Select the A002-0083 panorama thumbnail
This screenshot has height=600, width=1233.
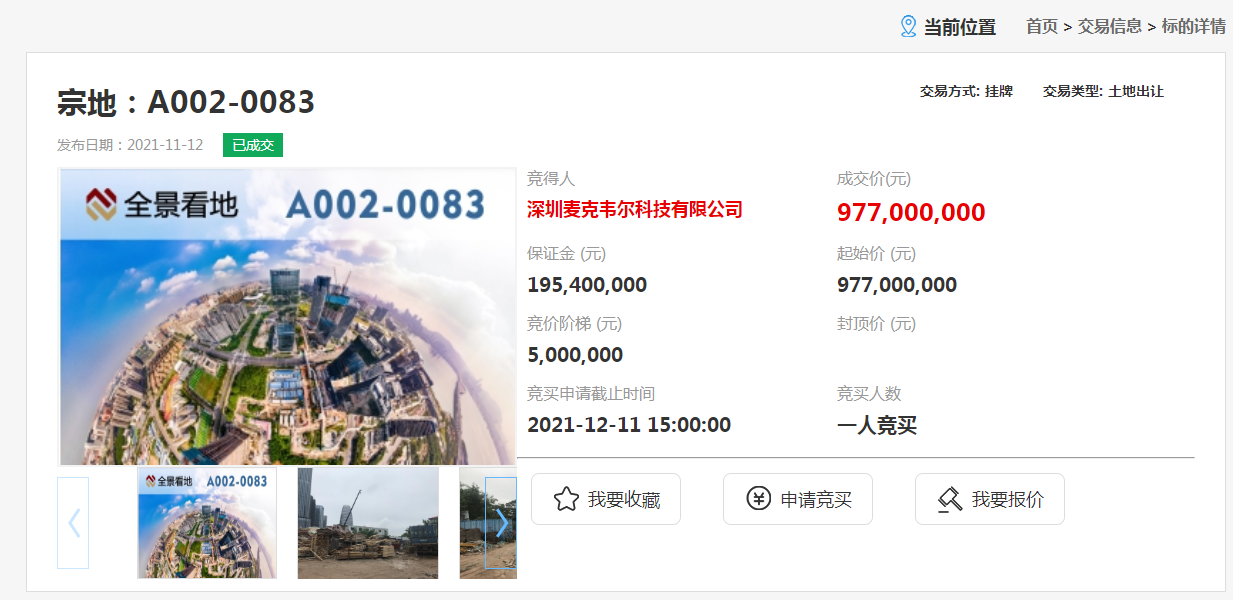[207, 523]
